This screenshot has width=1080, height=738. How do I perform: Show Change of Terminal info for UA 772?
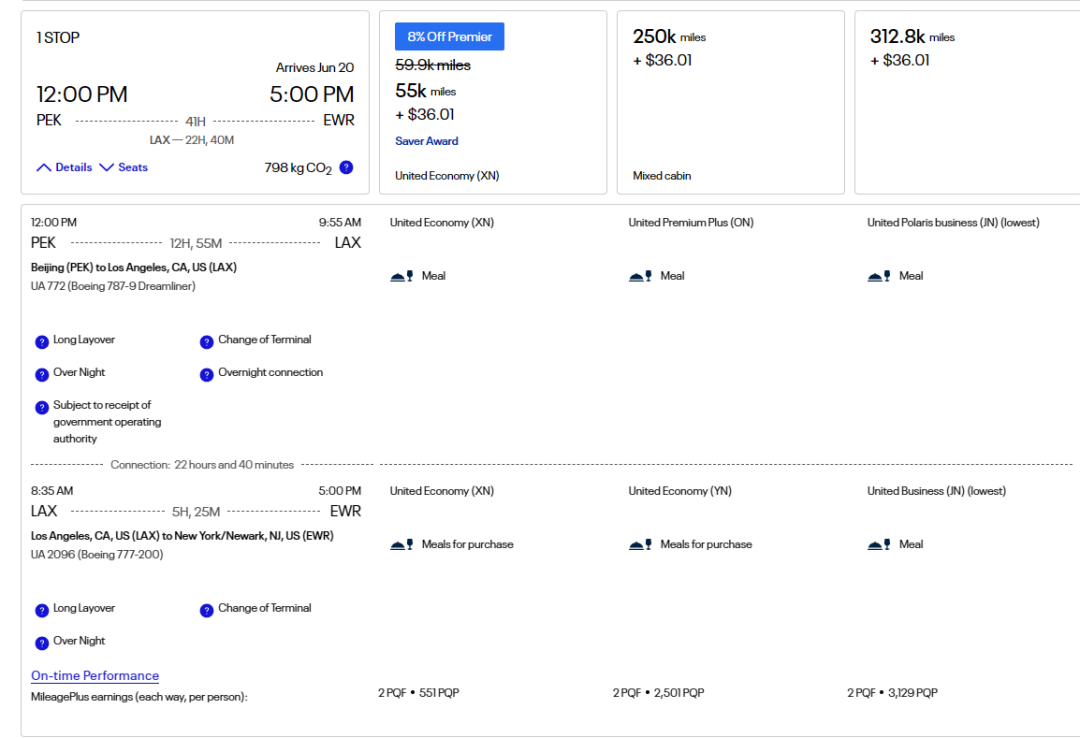pyautogui.click(x=207, y=342)
